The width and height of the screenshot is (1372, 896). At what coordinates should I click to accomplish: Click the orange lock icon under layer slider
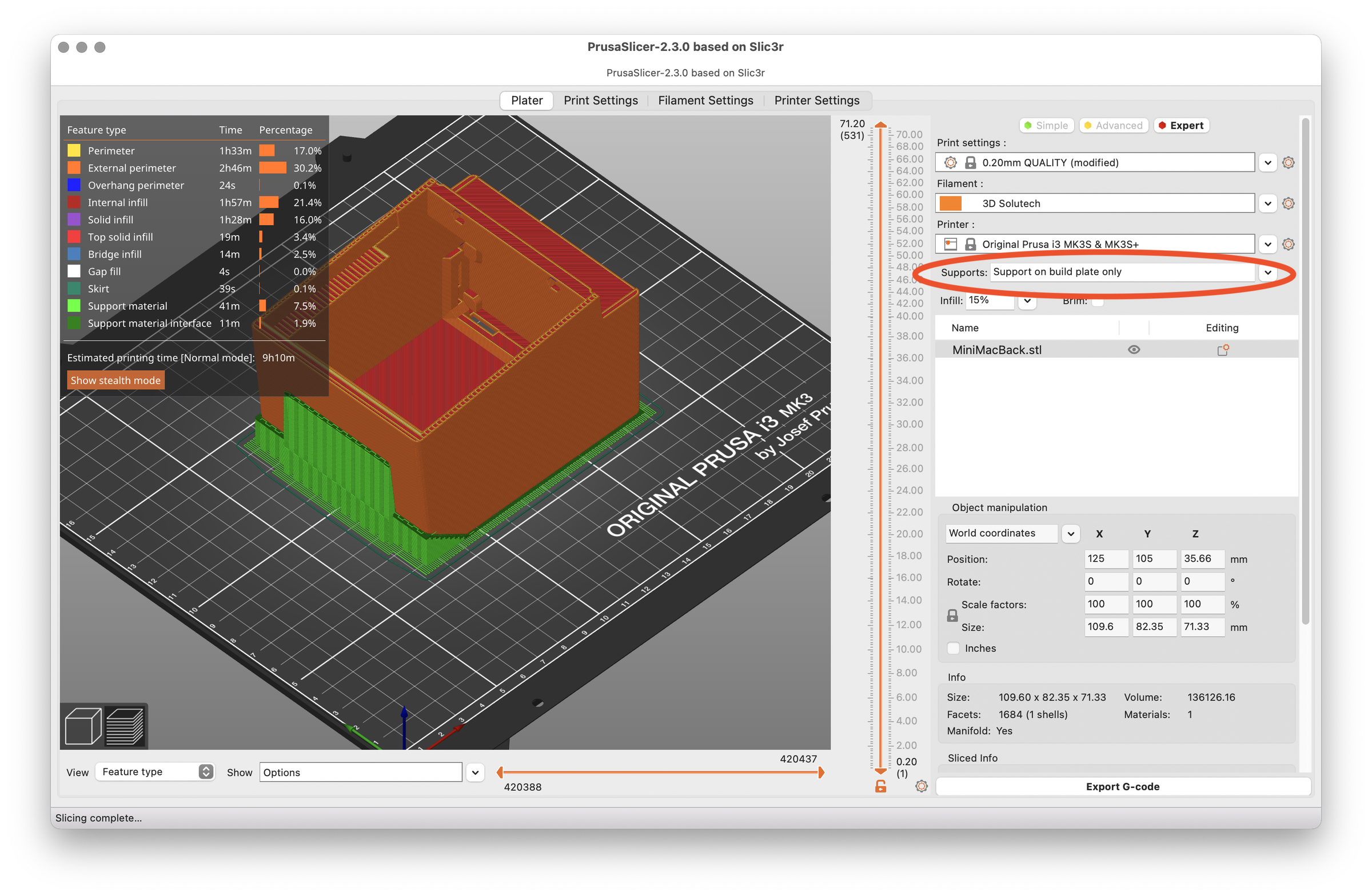click(x=880, y=786)
